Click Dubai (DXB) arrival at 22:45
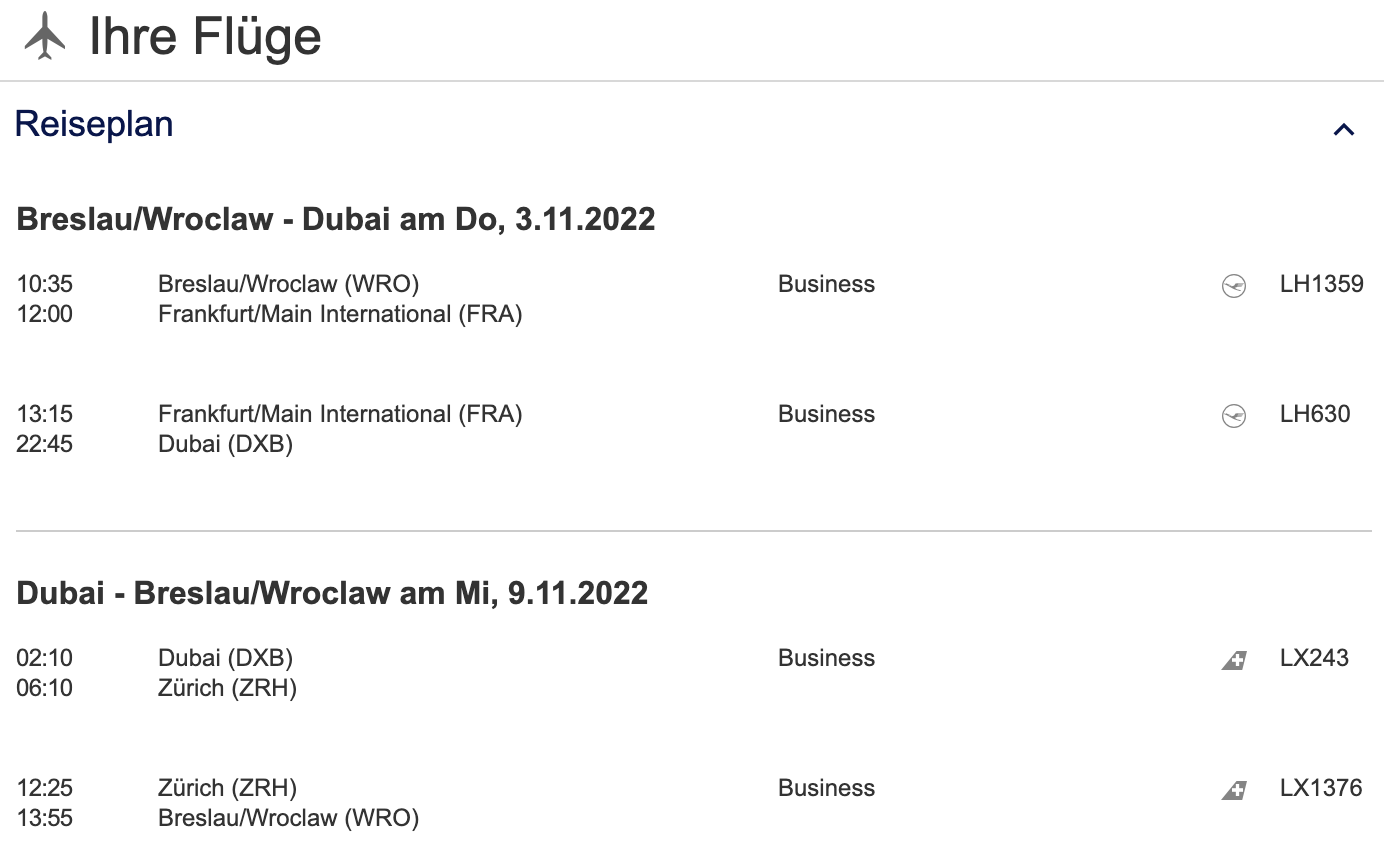The width and height of the screenshot is (1384, 862). [x=225, y=444]
